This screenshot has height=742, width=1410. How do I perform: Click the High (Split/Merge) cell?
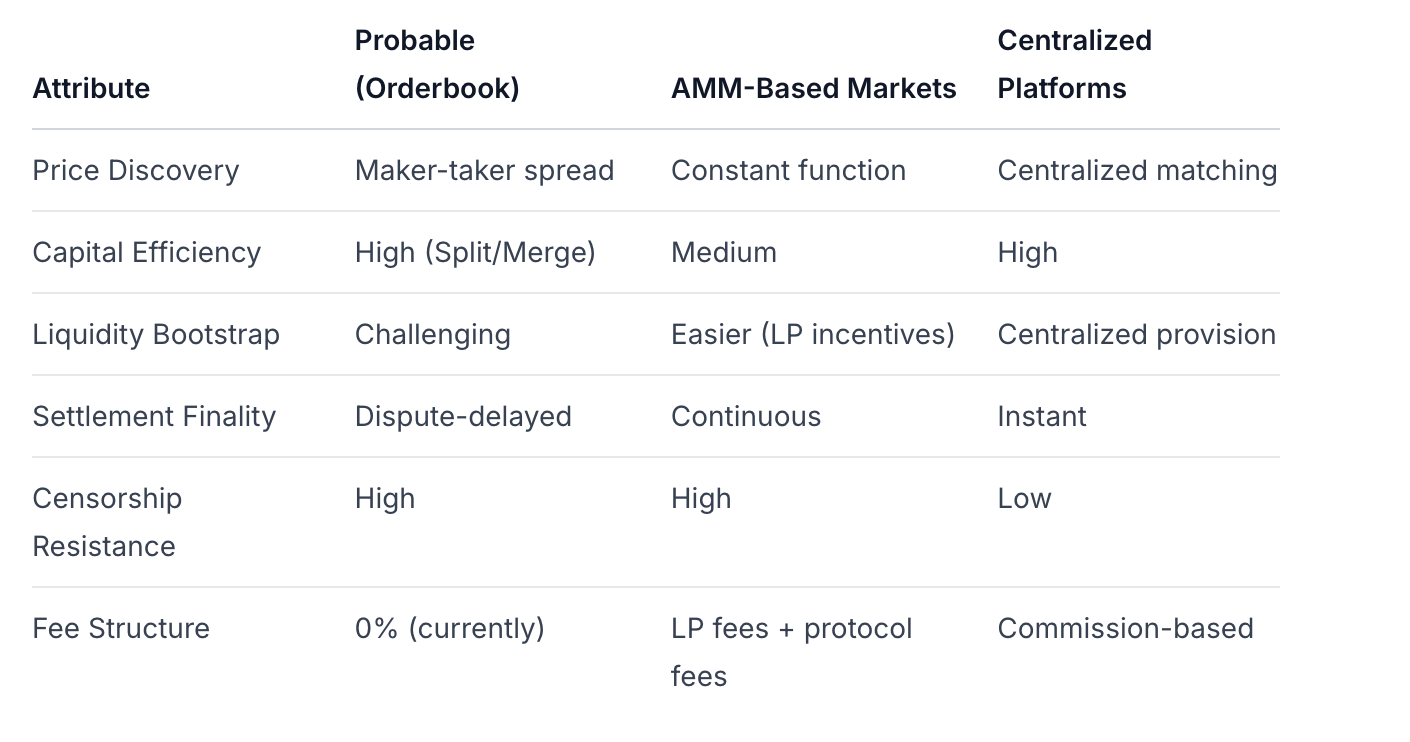pyautogui.click(x=475, y=252)
